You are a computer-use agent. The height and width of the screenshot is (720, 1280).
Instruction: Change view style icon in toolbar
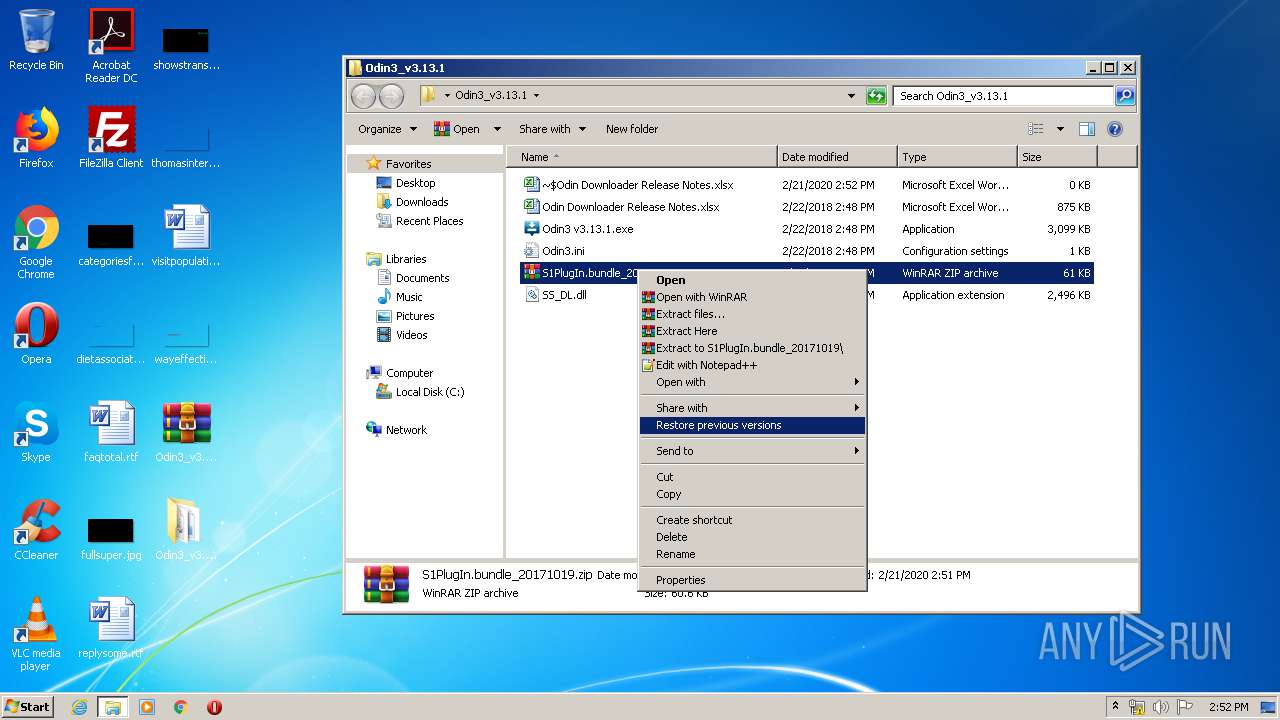(x=1036, y=129)
